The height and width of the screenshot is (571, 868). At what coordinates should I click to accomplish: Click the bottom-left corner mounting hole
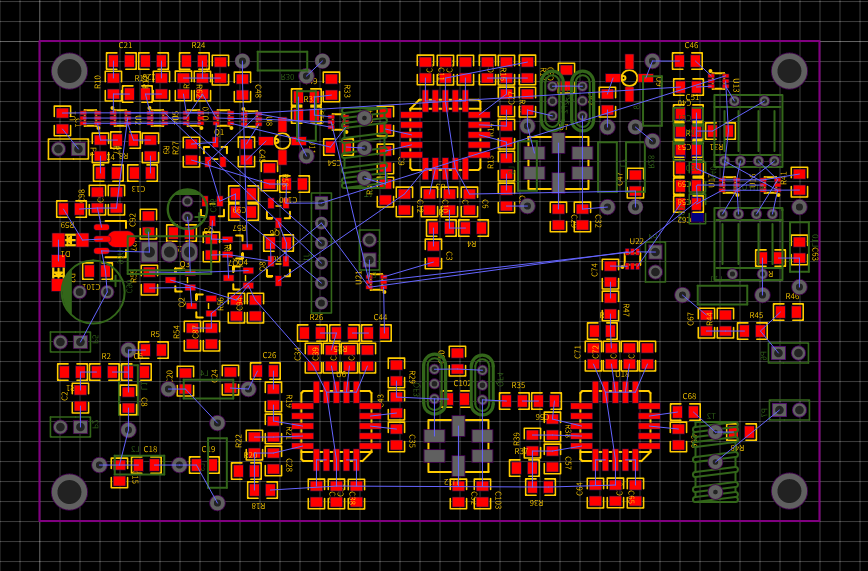pyautogui.click(x=70, y=491)
